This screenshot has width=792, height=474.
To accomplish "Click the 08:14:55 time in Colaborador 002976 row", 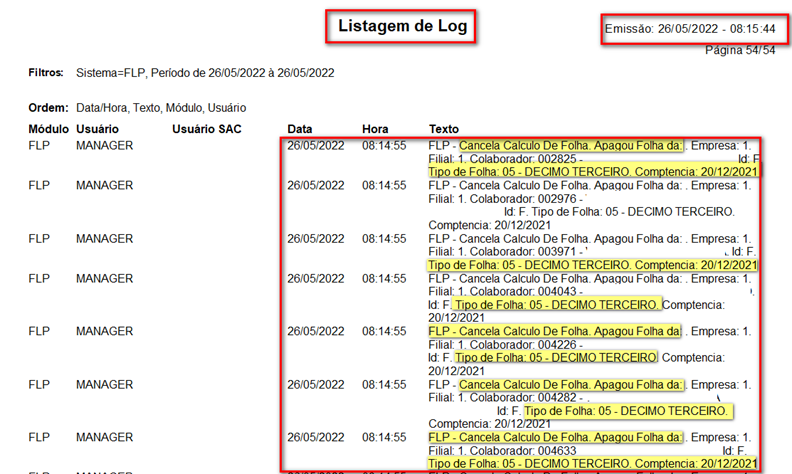I will 384,185.
